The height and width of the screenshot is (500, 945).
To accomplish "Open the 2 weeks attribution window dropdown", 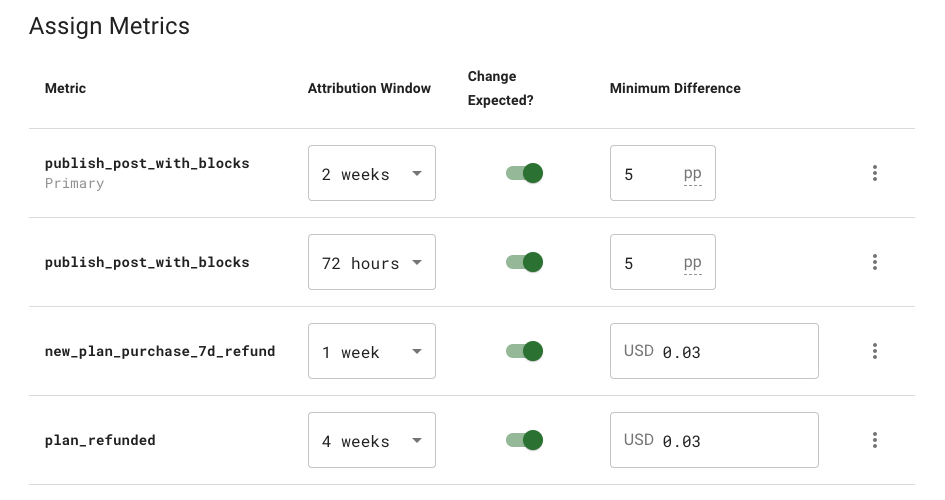I will 372,173.
